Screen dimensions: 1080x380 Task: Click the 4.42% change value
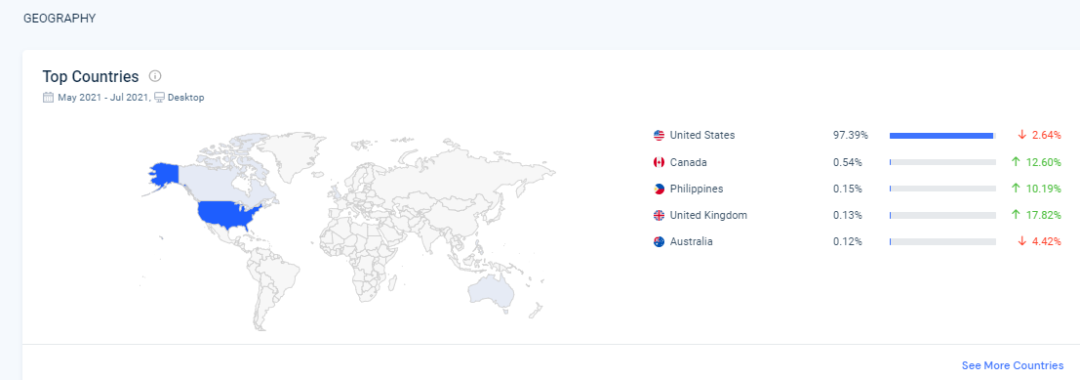pos(1046,242)
